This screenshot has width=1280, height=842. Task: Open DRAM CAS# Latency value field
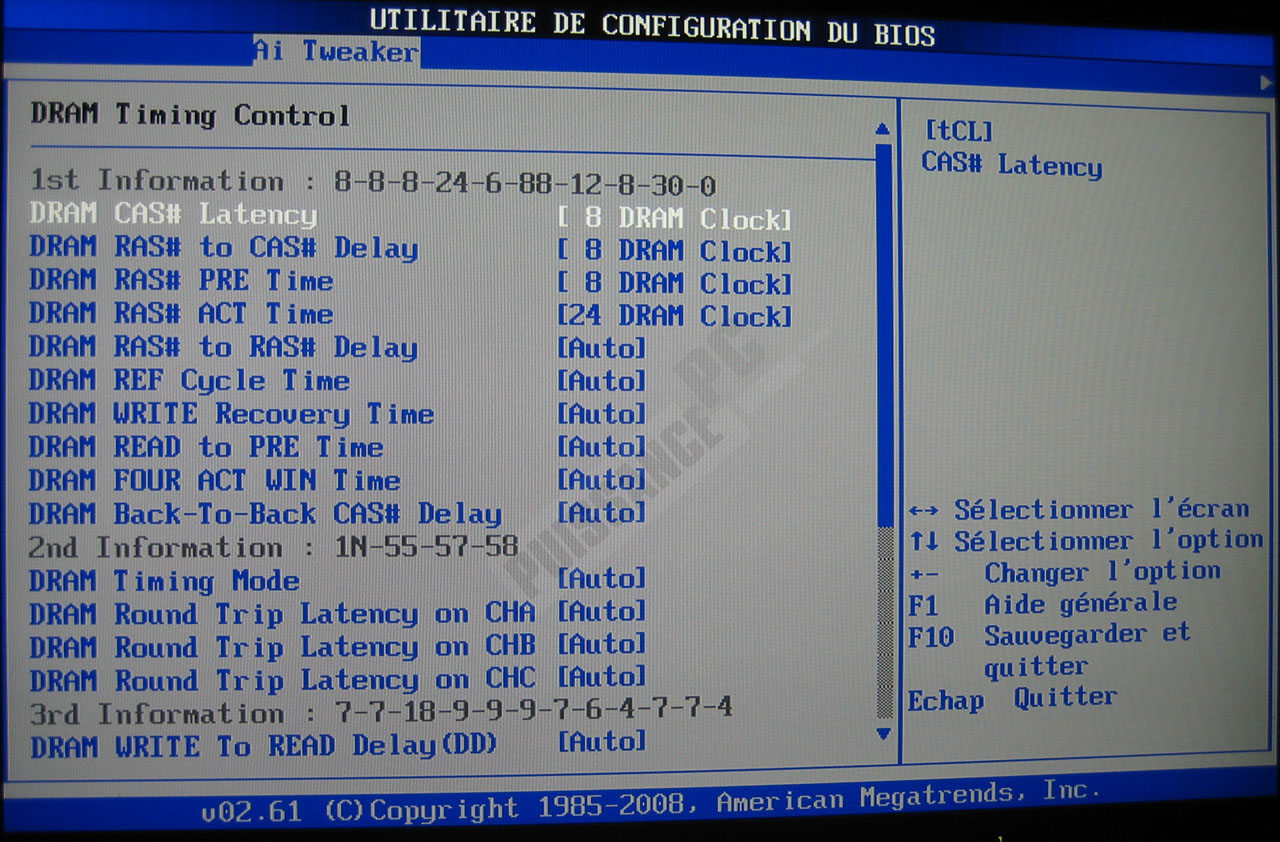[x=674, y=219]
